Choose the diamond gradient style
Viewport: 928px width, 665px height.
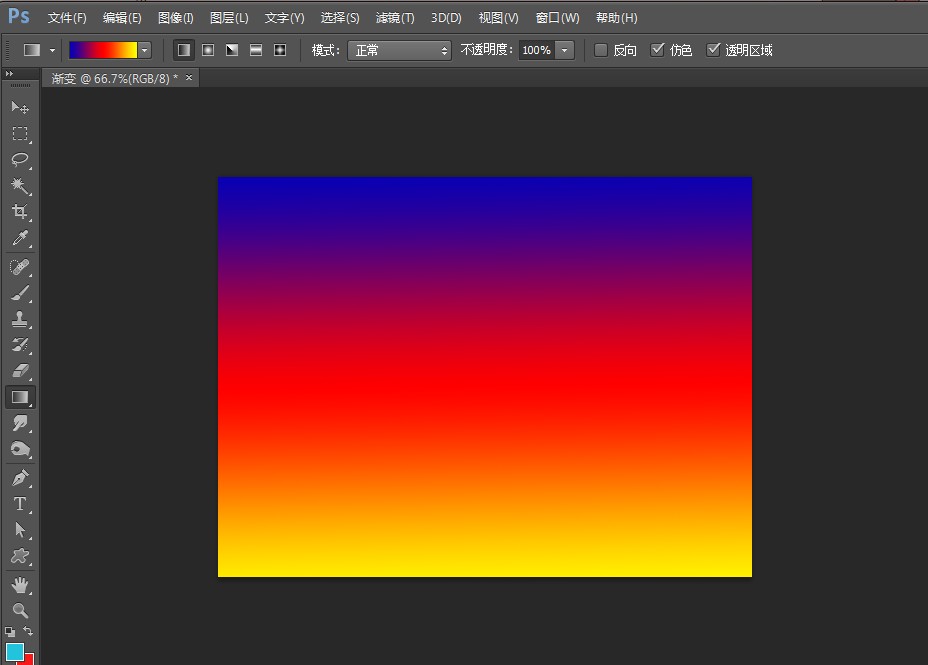[280, 50]
